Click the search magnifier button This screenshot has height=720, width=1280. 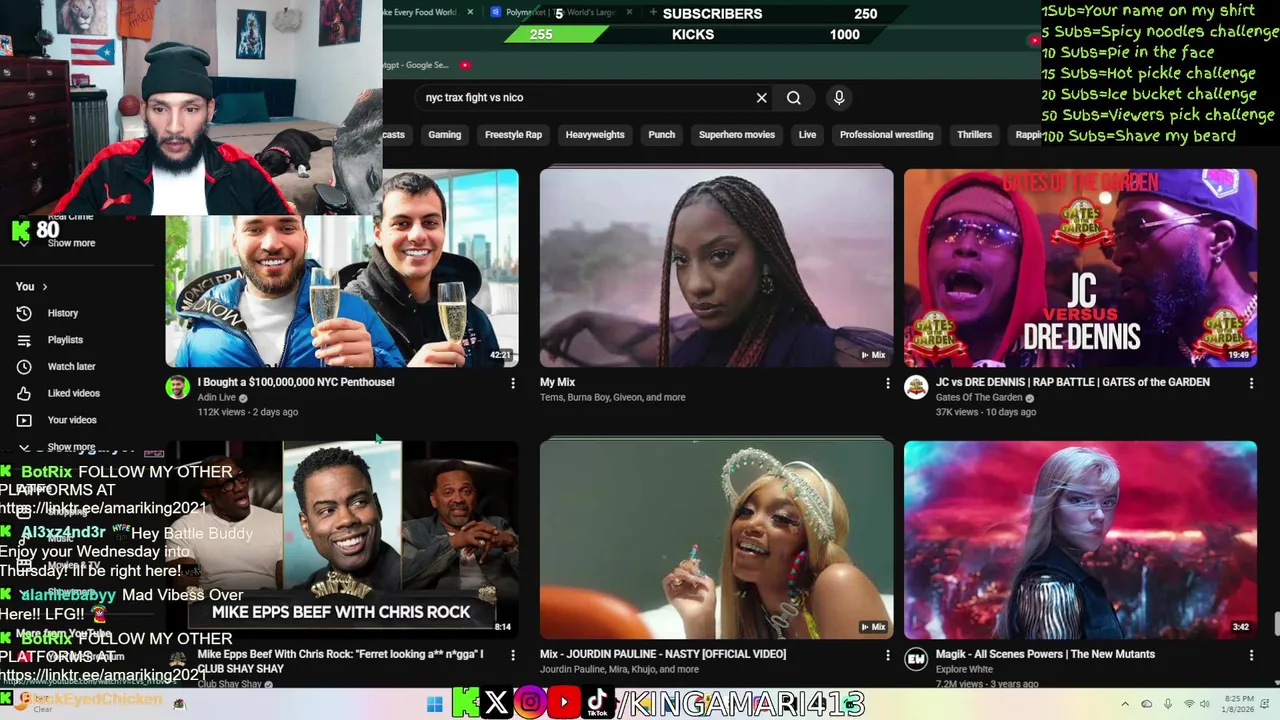click(x=793, y=98)
